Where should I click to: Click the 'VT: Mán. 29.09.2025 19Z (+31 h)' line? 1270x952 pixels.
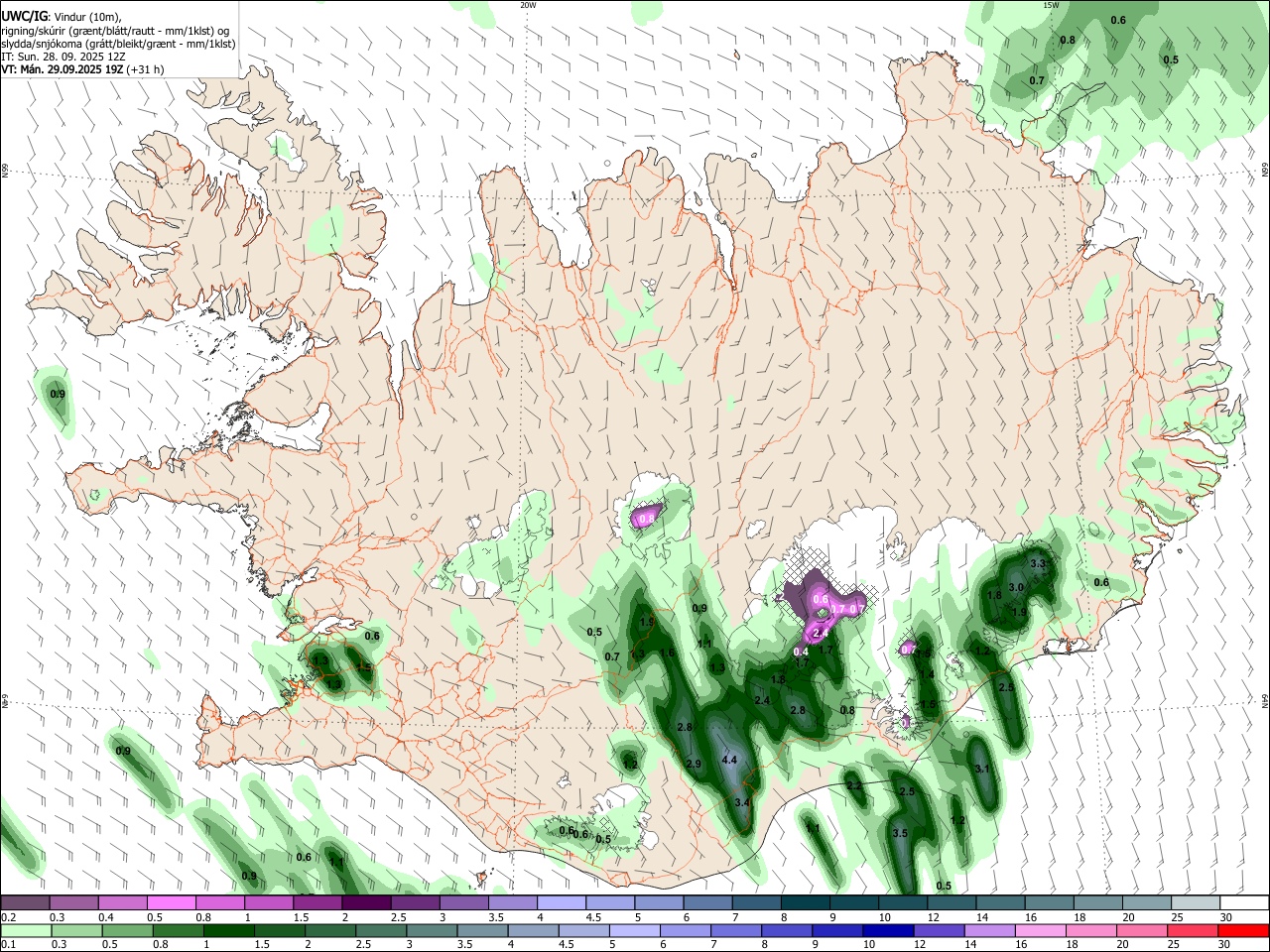83,69
